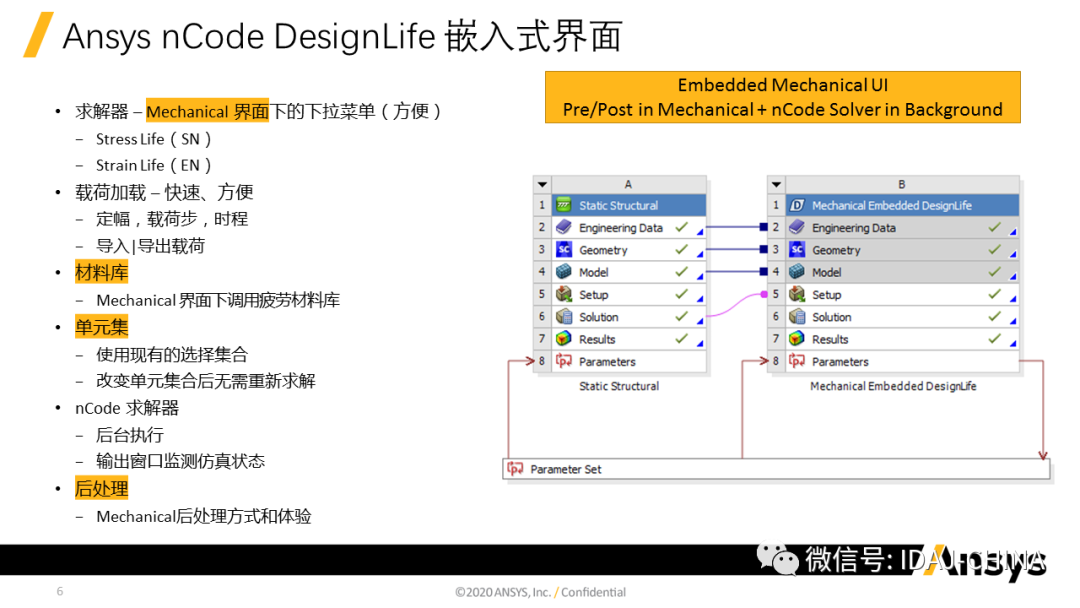Screen dimensions: 1080x608
Task: Select the Parameters cell in system A
Action: click(x=629, y=361)
